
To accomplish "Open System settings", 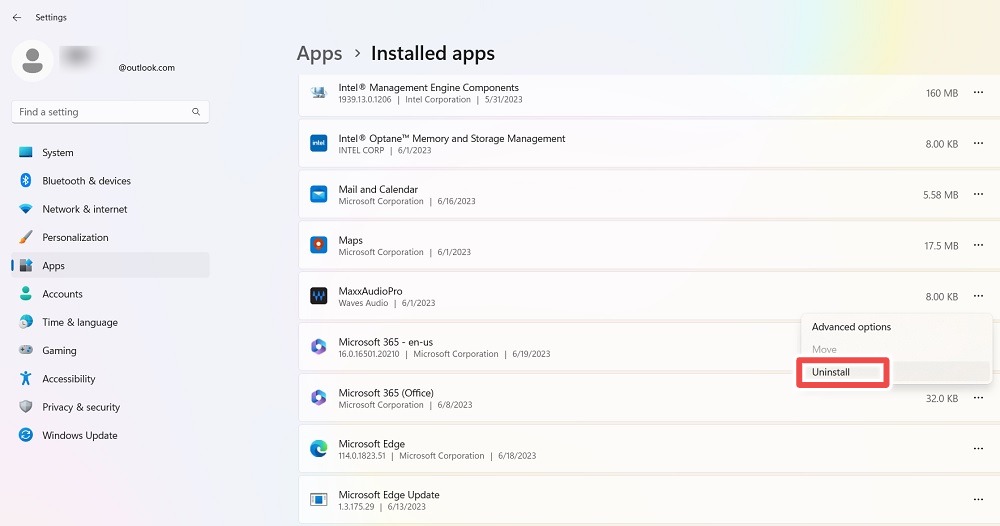I will [110, 152].
